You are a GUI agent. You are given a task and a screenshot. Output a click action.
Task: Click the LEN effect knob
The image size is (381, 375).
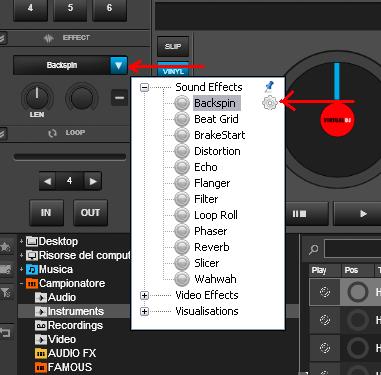pos(37,98)
